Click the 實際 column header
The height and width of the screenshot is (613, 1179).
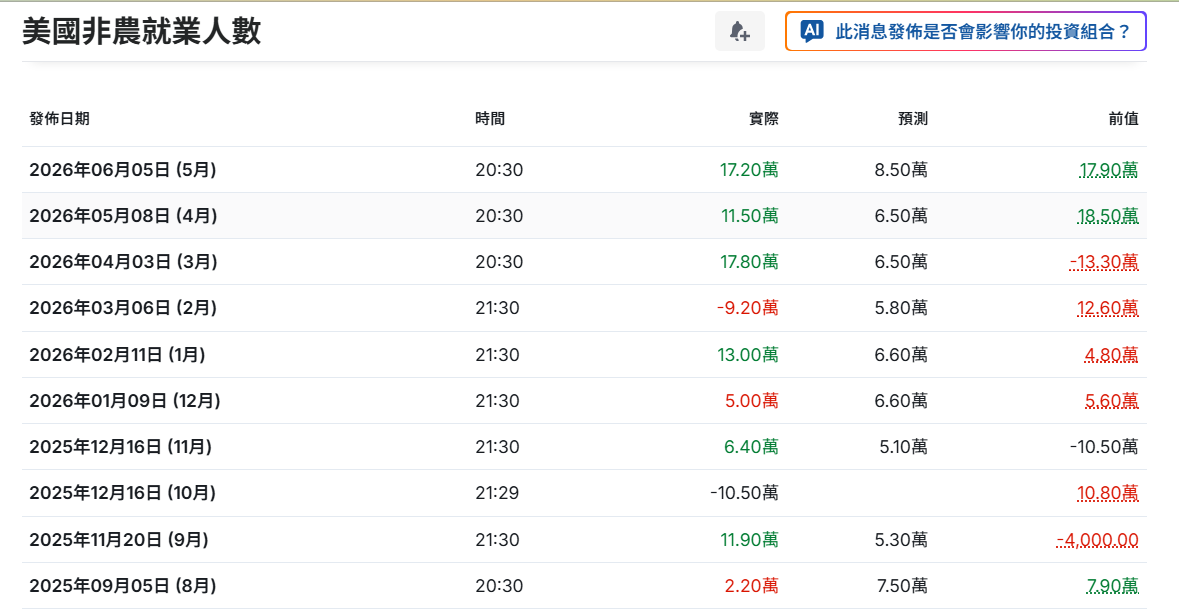point(763,119)
